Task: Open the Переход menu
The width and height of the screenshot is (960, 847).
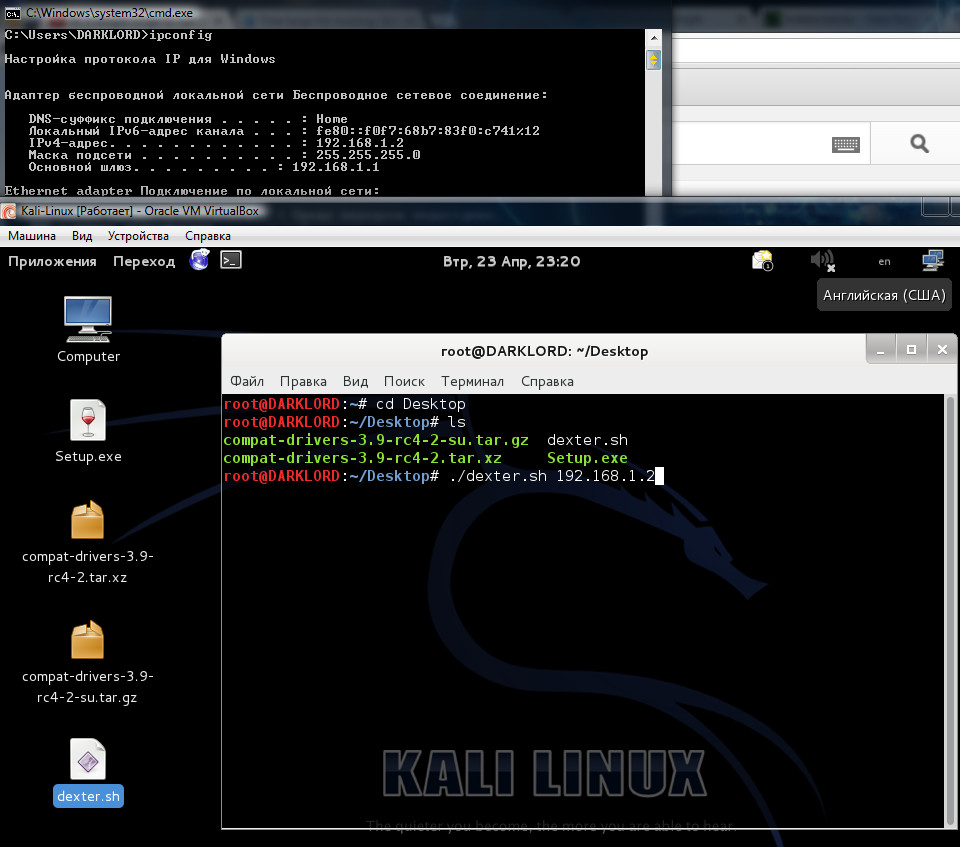Action: 144,262
